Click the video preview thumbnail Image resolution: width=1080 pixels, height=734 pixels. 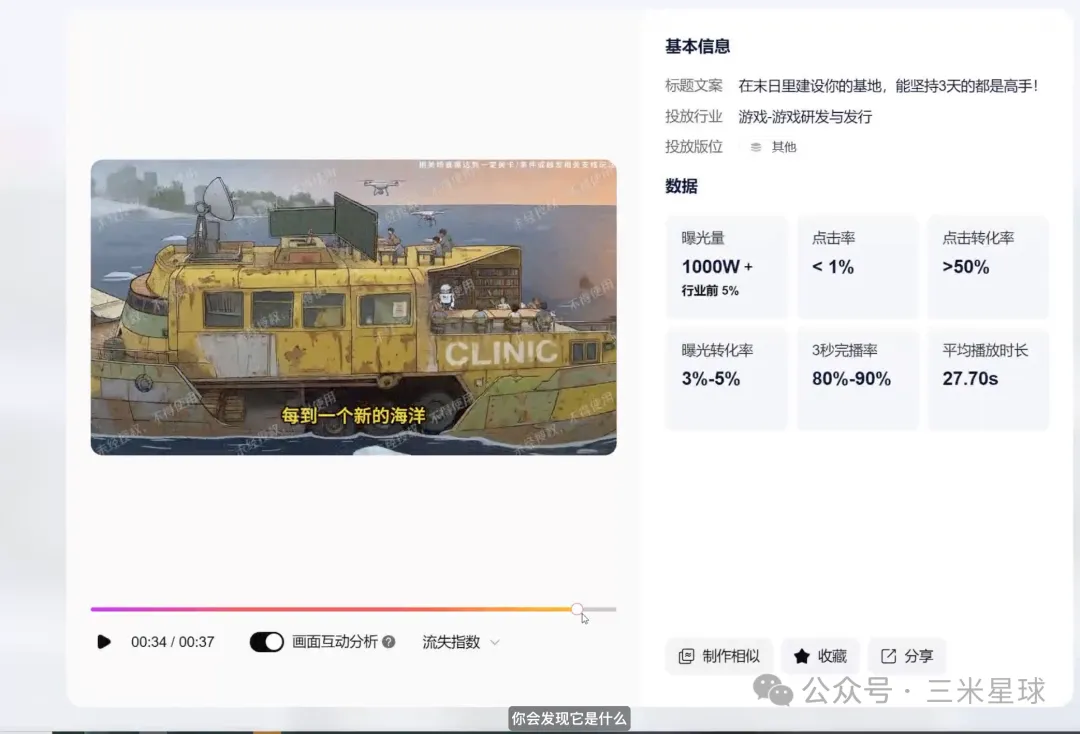(353, 307)
